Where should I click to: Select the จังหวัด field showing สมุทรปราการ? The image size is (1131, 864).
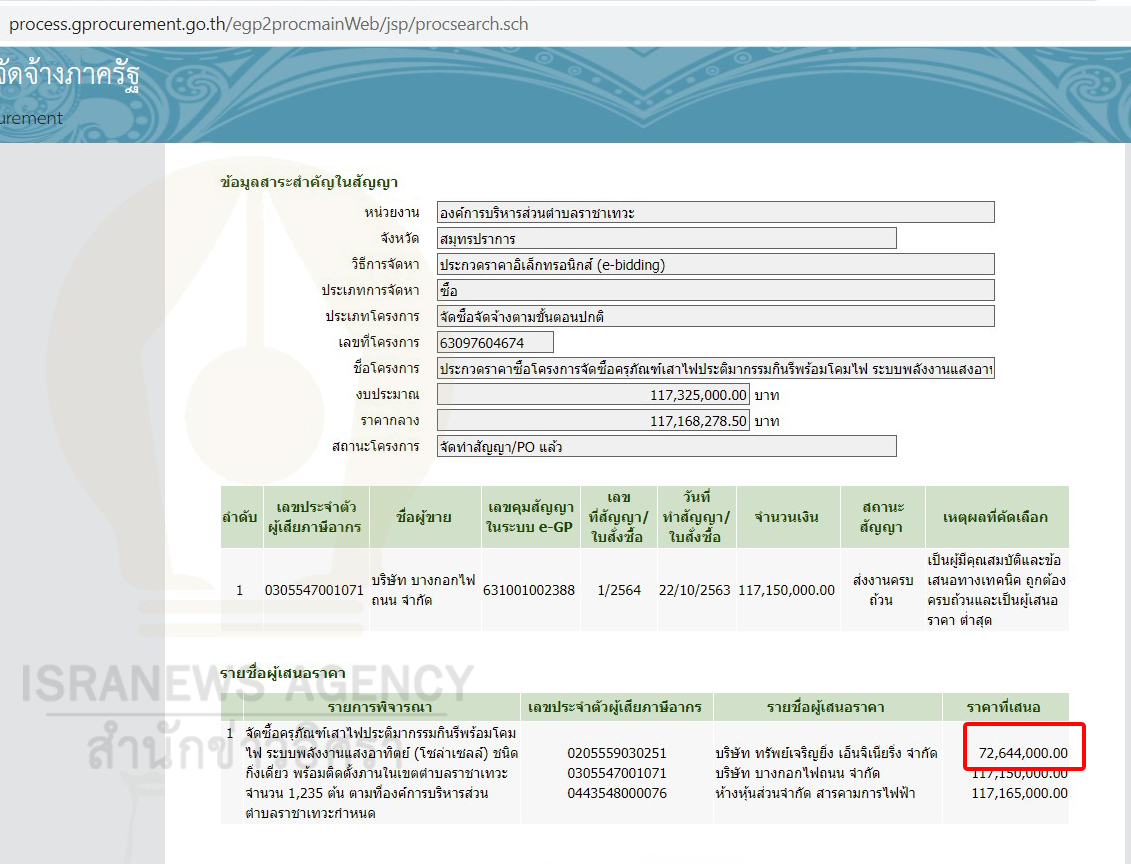pyautogui.click(x=666, y=238)
